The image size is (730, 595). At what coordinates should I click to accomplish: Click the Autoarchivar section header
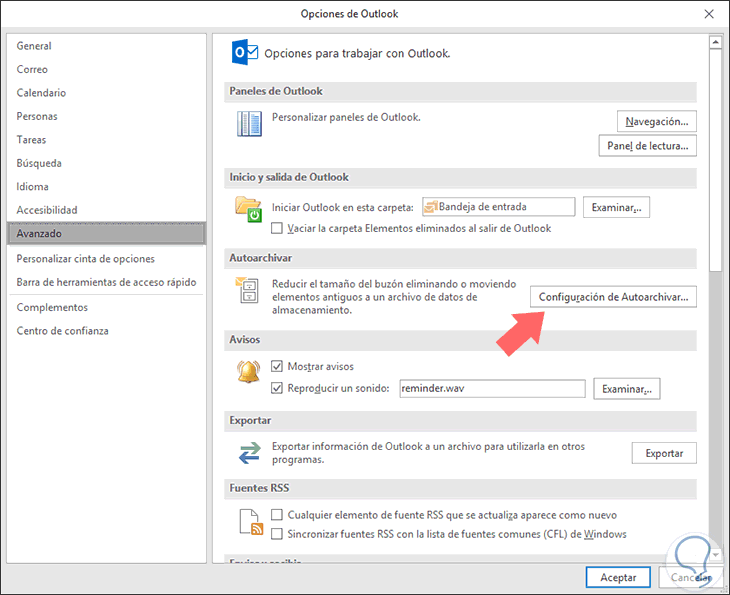(x=460, y=258)
